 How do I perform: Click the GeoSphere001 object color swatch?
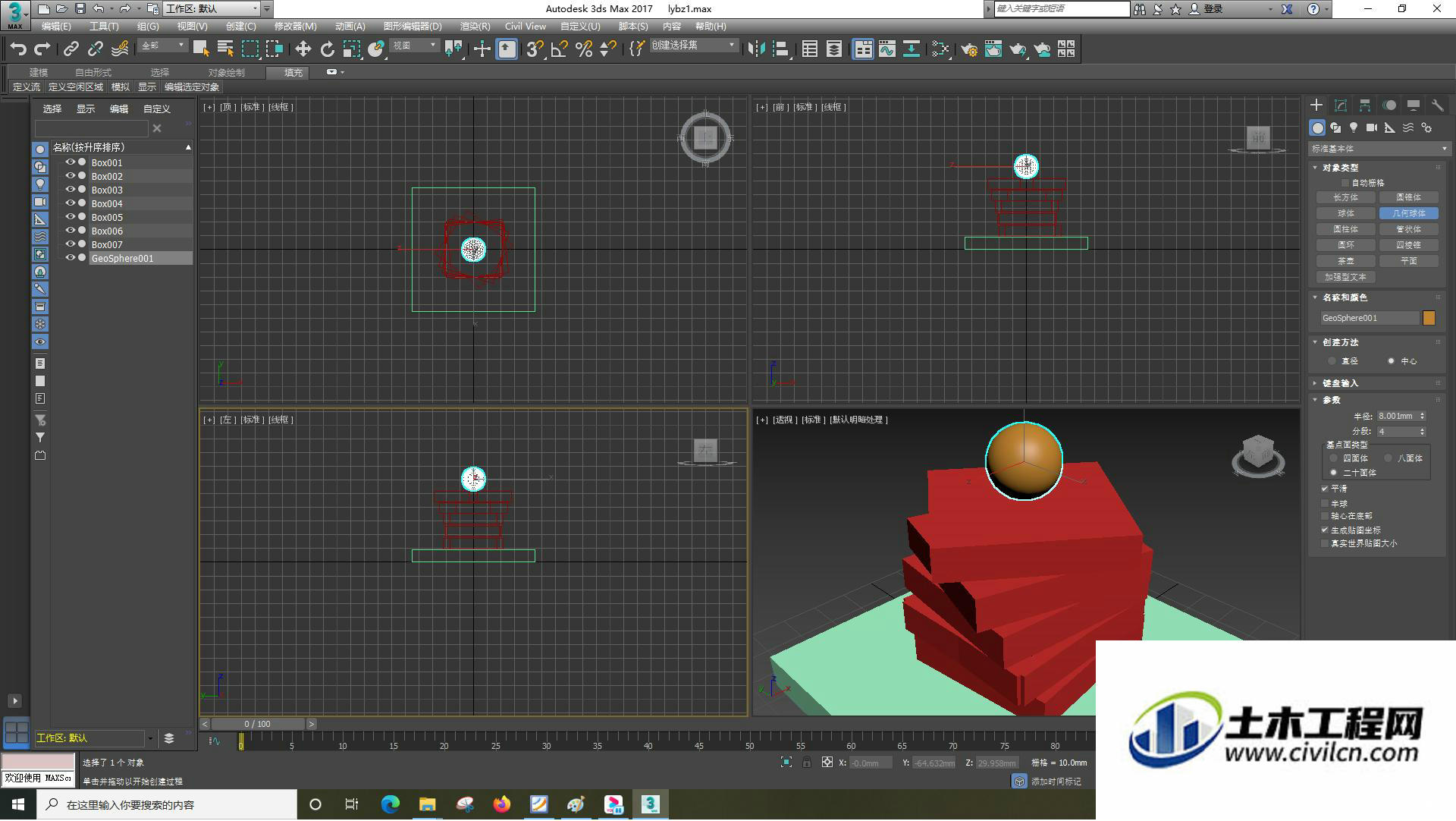(x=1429, y=318)
